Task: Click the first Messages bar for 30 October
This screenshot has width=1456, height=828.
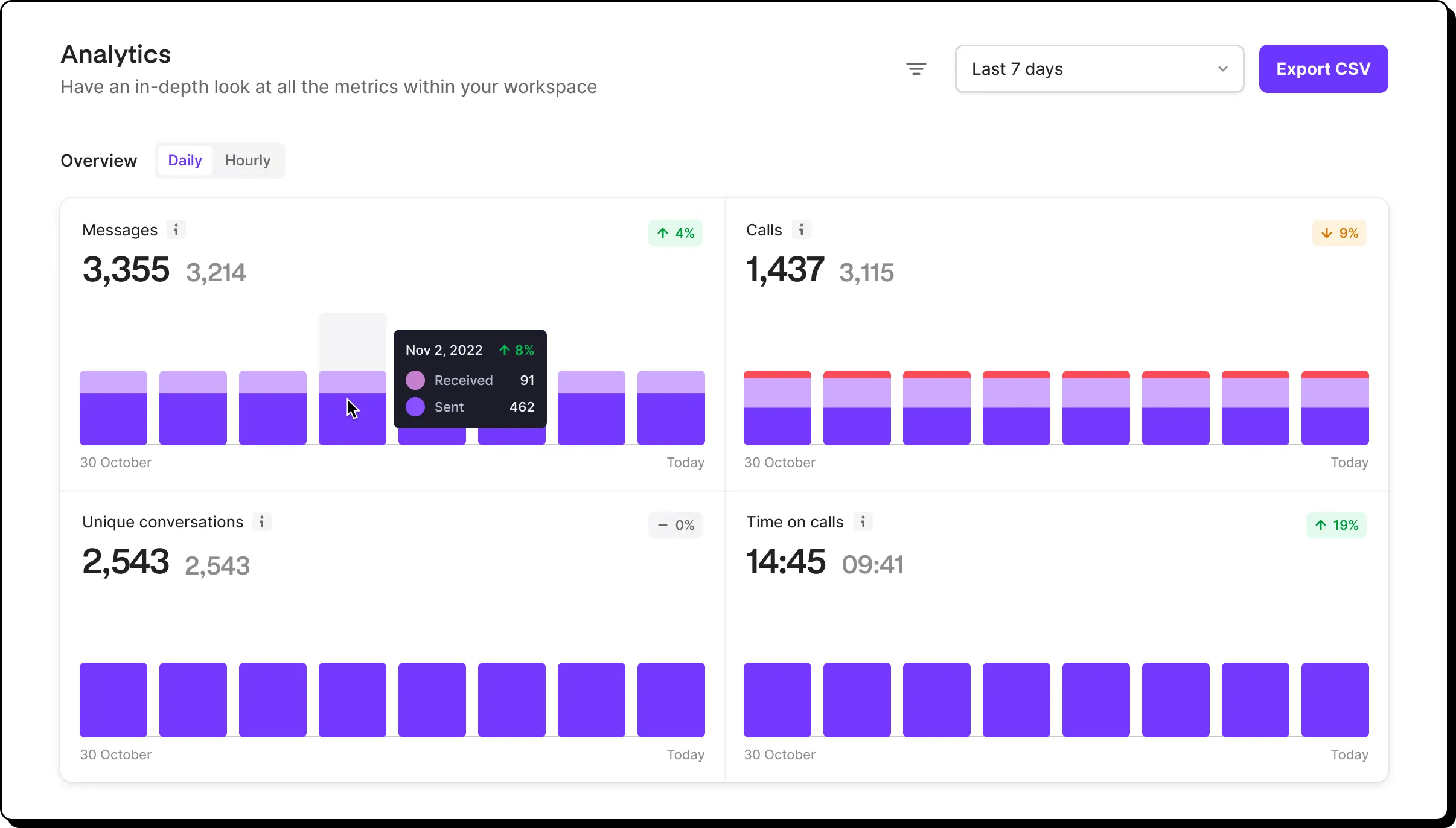Action: pyautogui.click(x=113, y=408)
